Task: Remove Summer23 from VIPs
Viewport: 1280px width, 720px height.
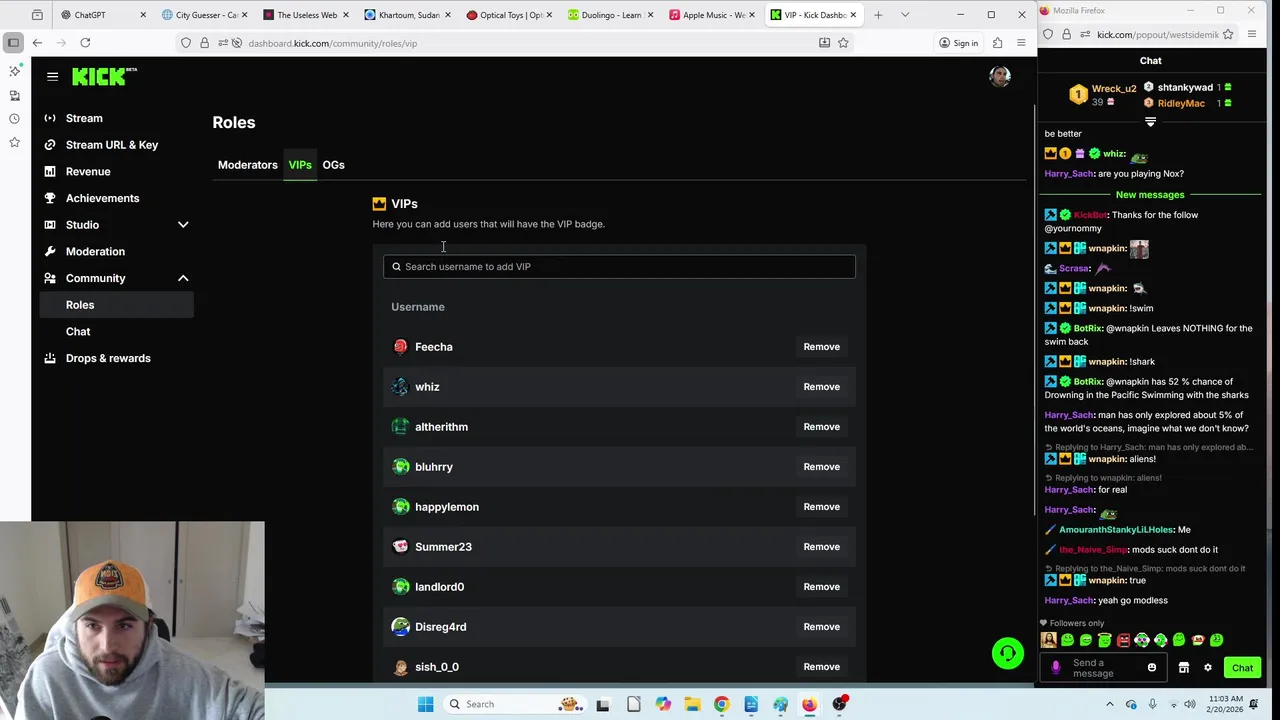Action: click(x=821, y=547)
